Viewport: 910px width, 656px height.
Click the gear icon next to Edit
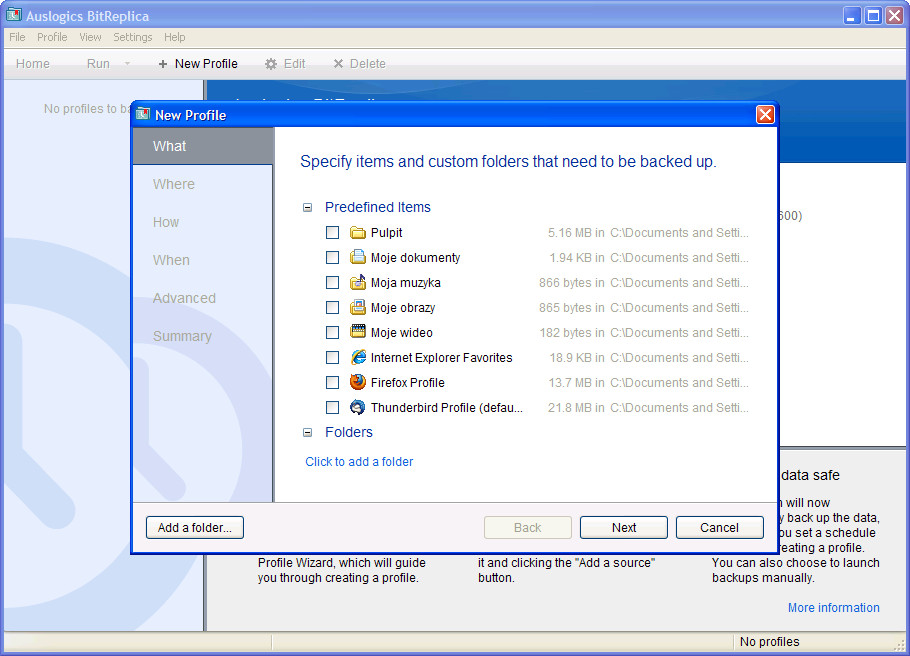tap(270, 64)
